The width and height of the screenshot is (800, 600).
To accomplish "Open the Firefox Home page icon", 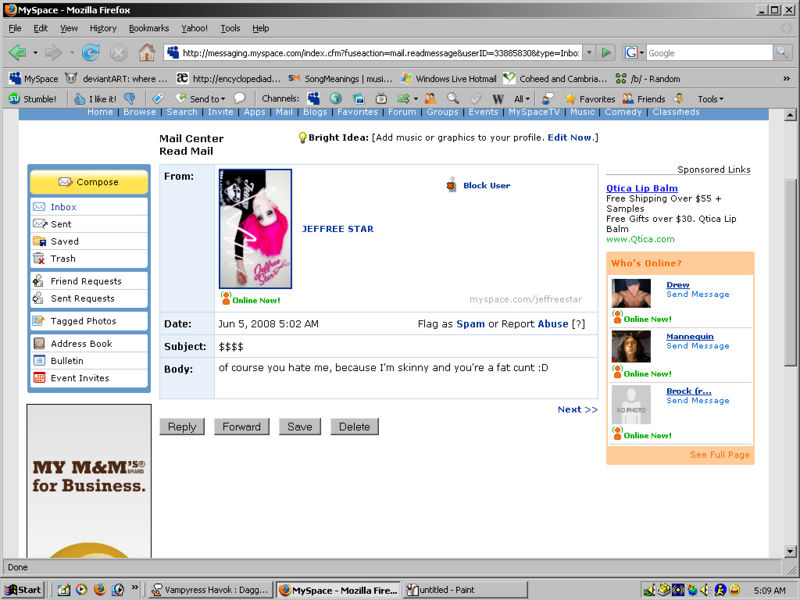I will pyautogui.click(x=147, y=52).
